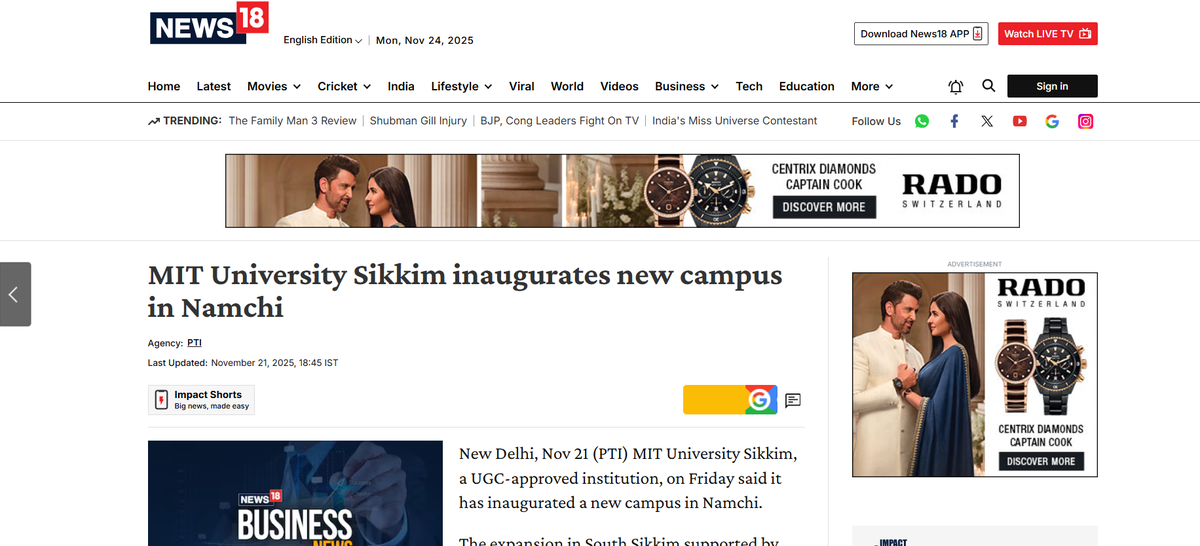Open the search magnifier icon
Screen dimensions: 1200x546
tap(988, 86)
